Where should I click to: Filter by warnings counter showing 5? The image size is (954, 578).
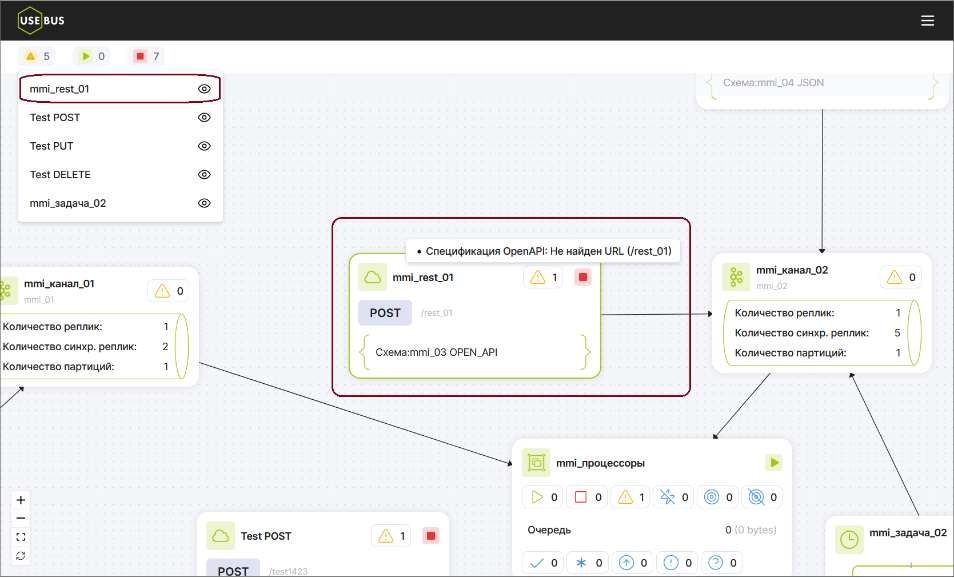(37, 56)
